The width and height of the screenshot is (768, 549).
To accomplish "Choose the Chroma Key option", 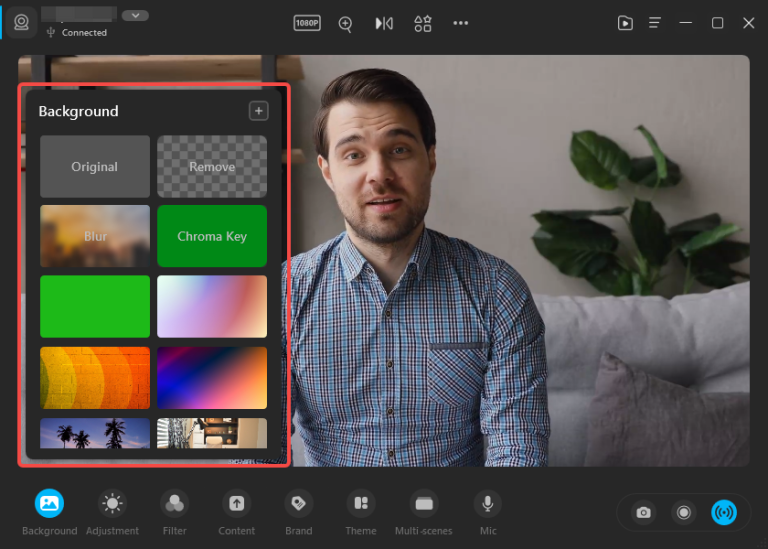I will 212,236.
